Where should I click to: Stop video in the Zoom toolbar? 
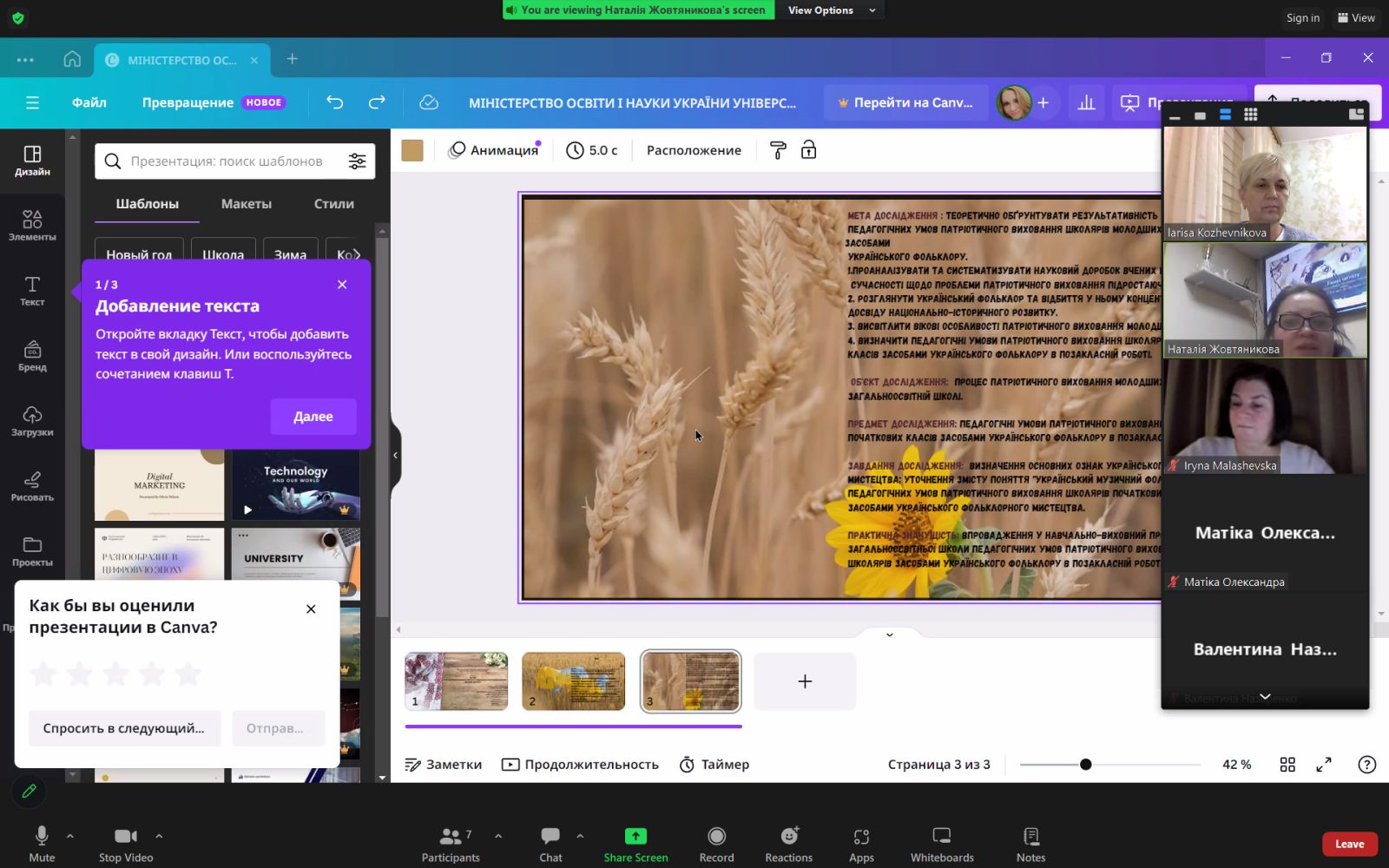pyautogui.click(x=126, y=844)
